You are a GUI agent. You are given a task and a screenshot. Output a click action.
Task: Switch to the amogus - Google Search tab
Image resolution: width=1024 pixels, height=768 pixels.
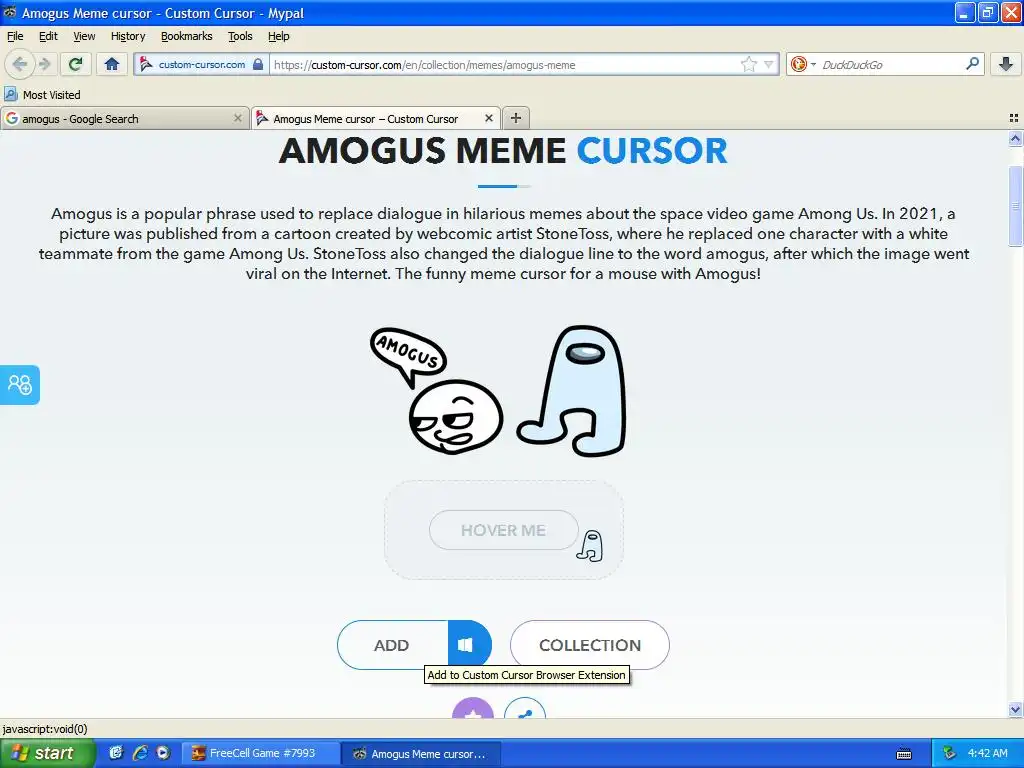(124, 119)
